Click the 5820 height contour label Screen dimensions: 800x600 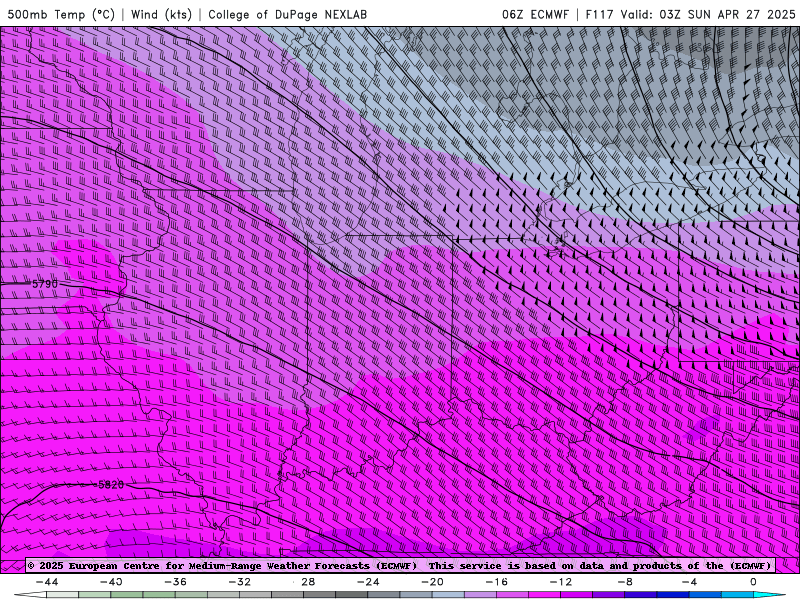111,485
